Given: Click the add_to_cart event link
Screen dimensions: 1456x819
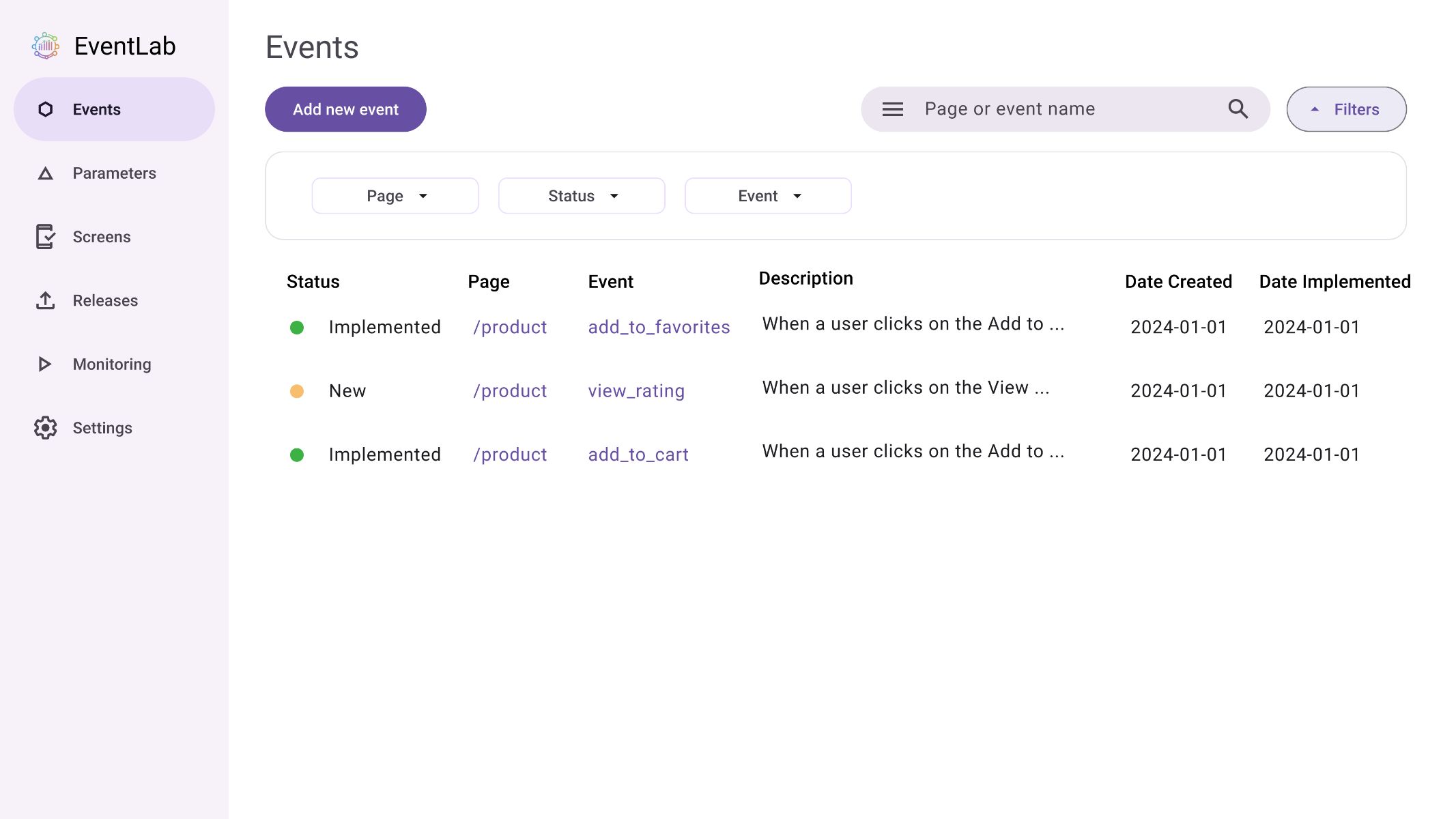Looking at the screenshot, I should tap(638, 454).
